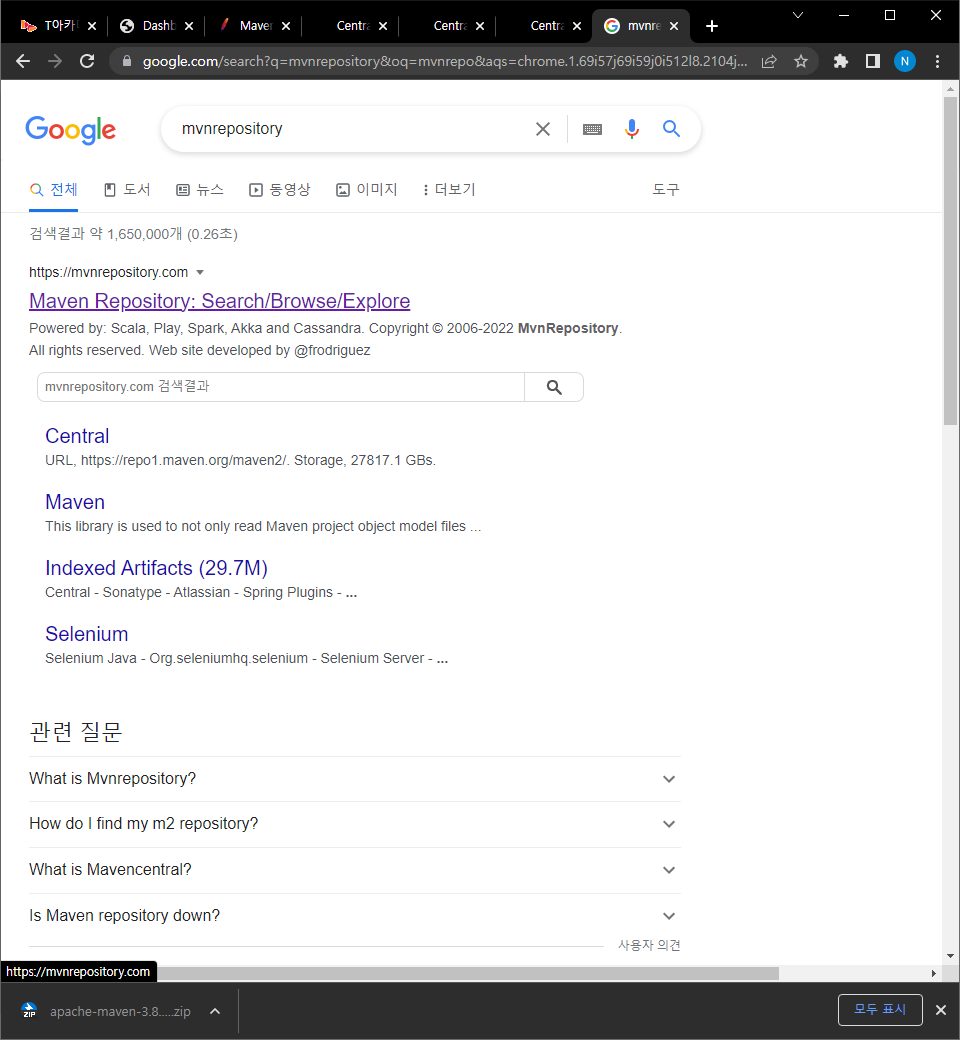Open the Maven sitelink

point(75,502)
